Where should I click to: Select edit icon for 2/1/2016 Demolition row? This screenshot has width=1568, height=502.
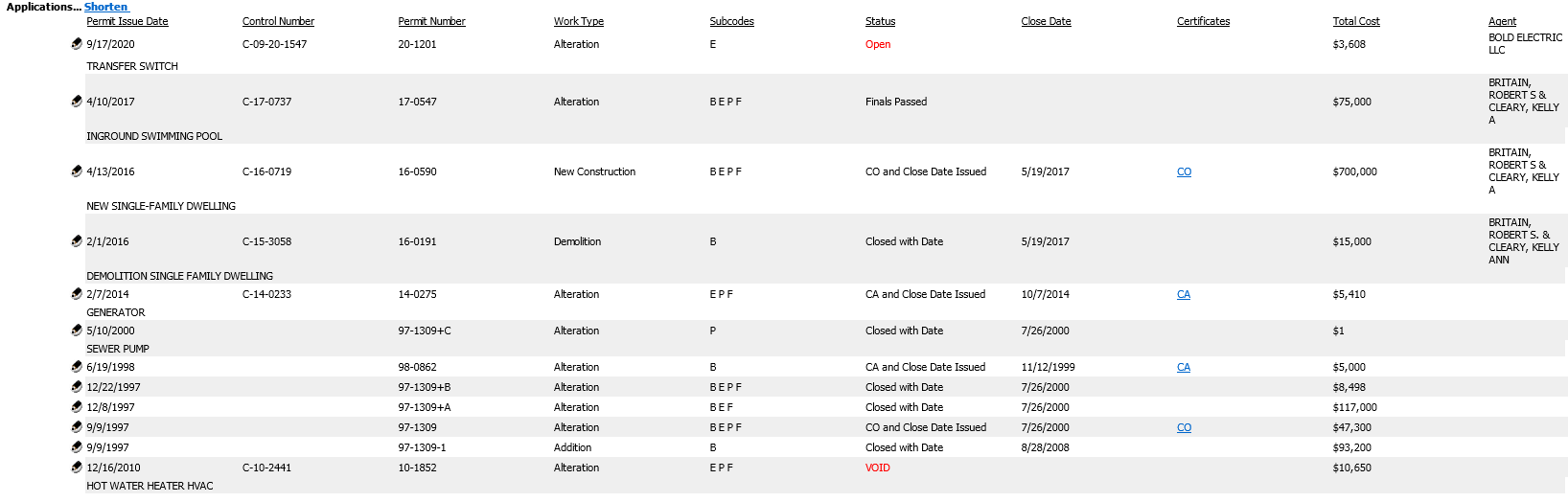click(77, 240)
